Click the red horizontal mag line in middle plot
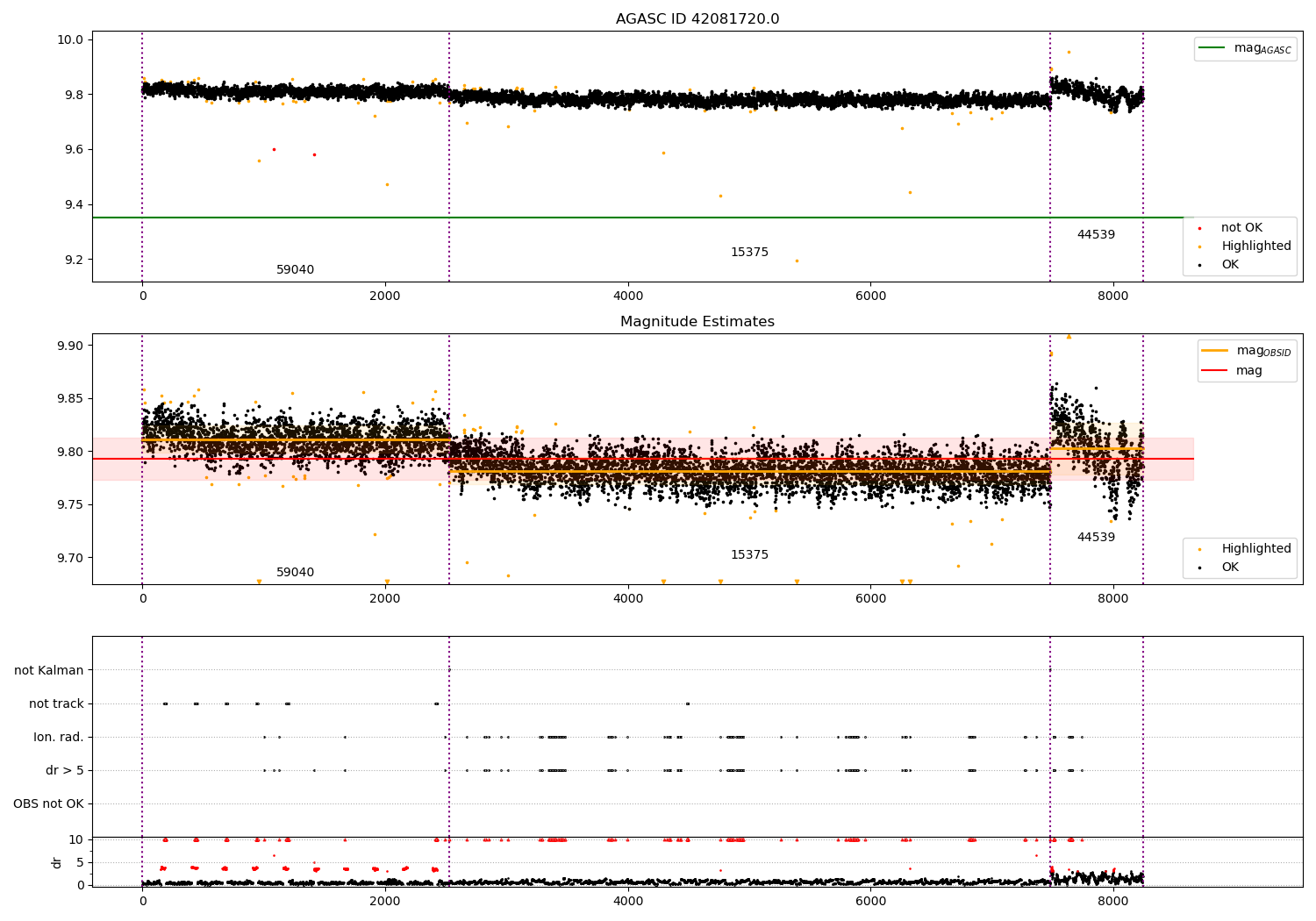Screen dimensions: 1316x921 click(x=643, y=459)
